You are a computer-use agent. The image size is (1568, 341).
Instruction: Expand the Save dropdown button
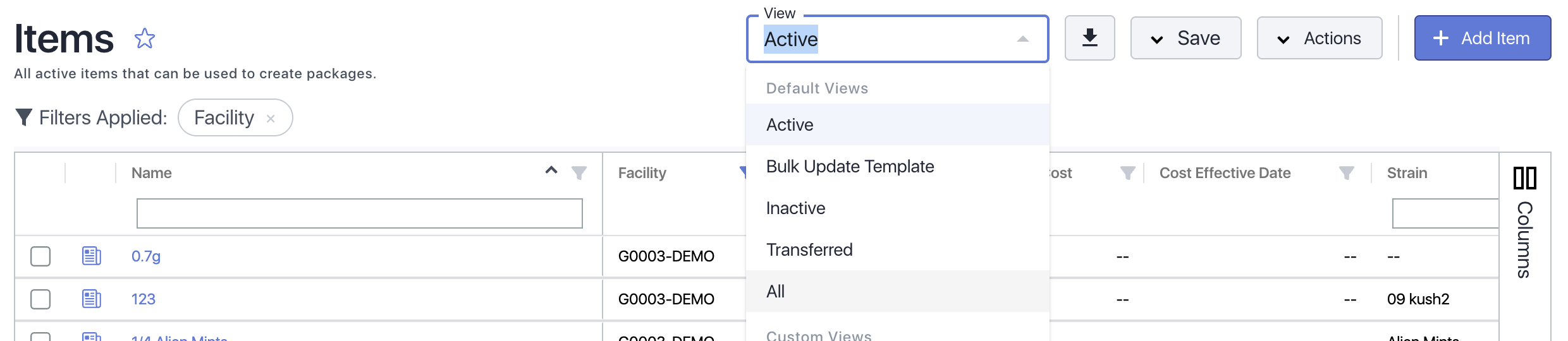point(1185,39)
